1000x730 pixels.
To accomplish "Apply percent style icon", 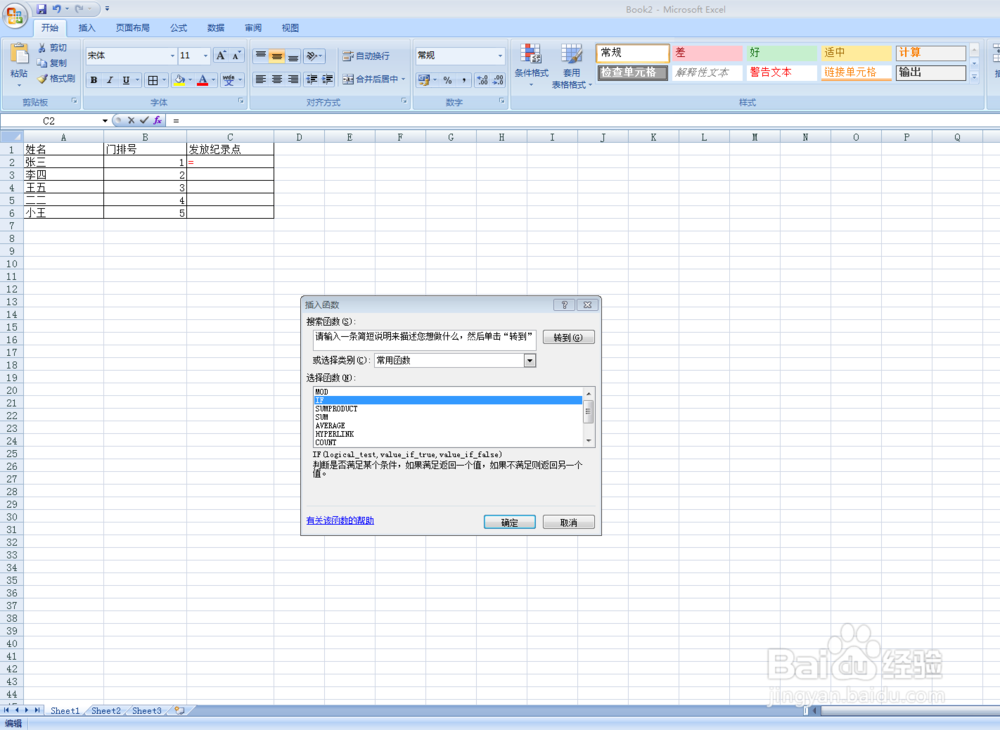I will tap(448, 80).
